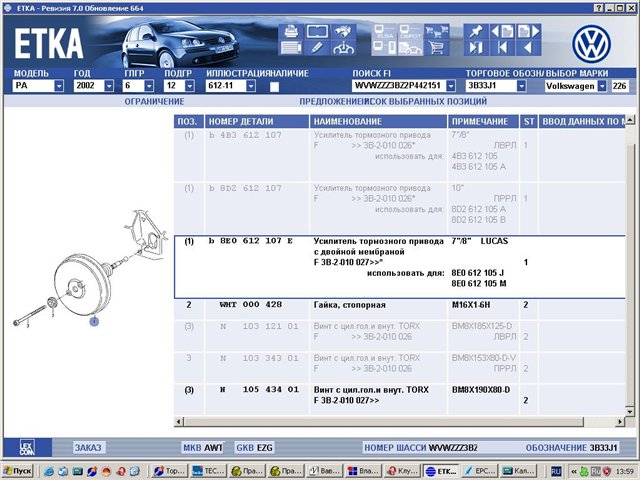The image size is (640, 480).
Task: Open the single shopping cart icon
Action: pyautogui.click(x=436, y=48)
